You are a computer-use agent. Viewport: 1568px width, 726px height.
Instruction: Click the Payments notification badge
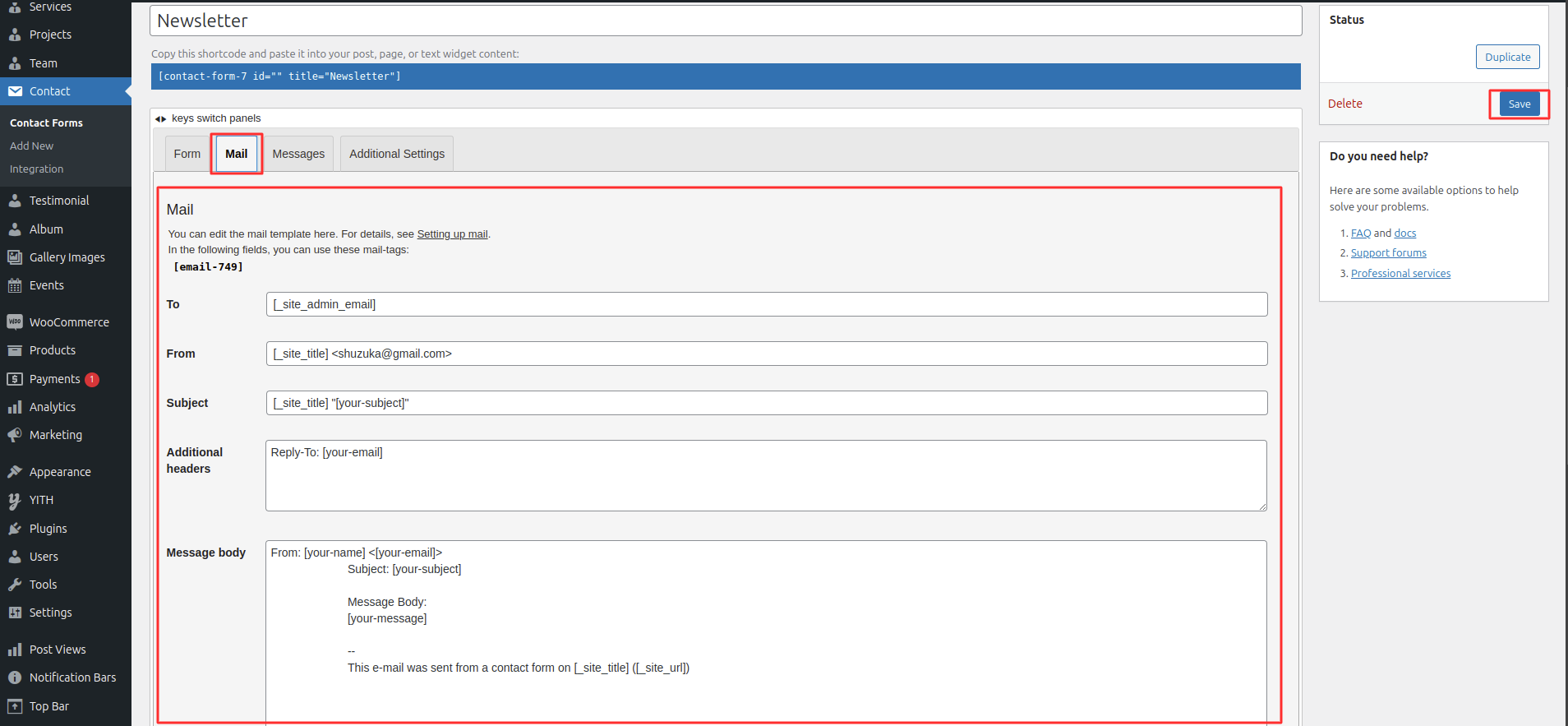[92, 379]
